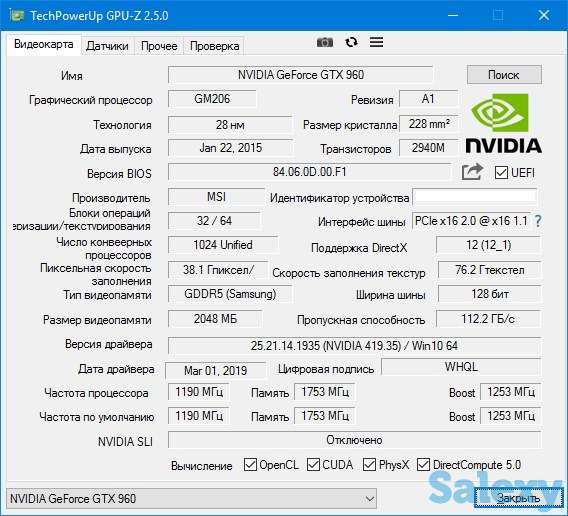Switch to the Видеокарта tab
The height and width of the screenshot is (516, 568).
pyautogui.click(x=43, y=45)
